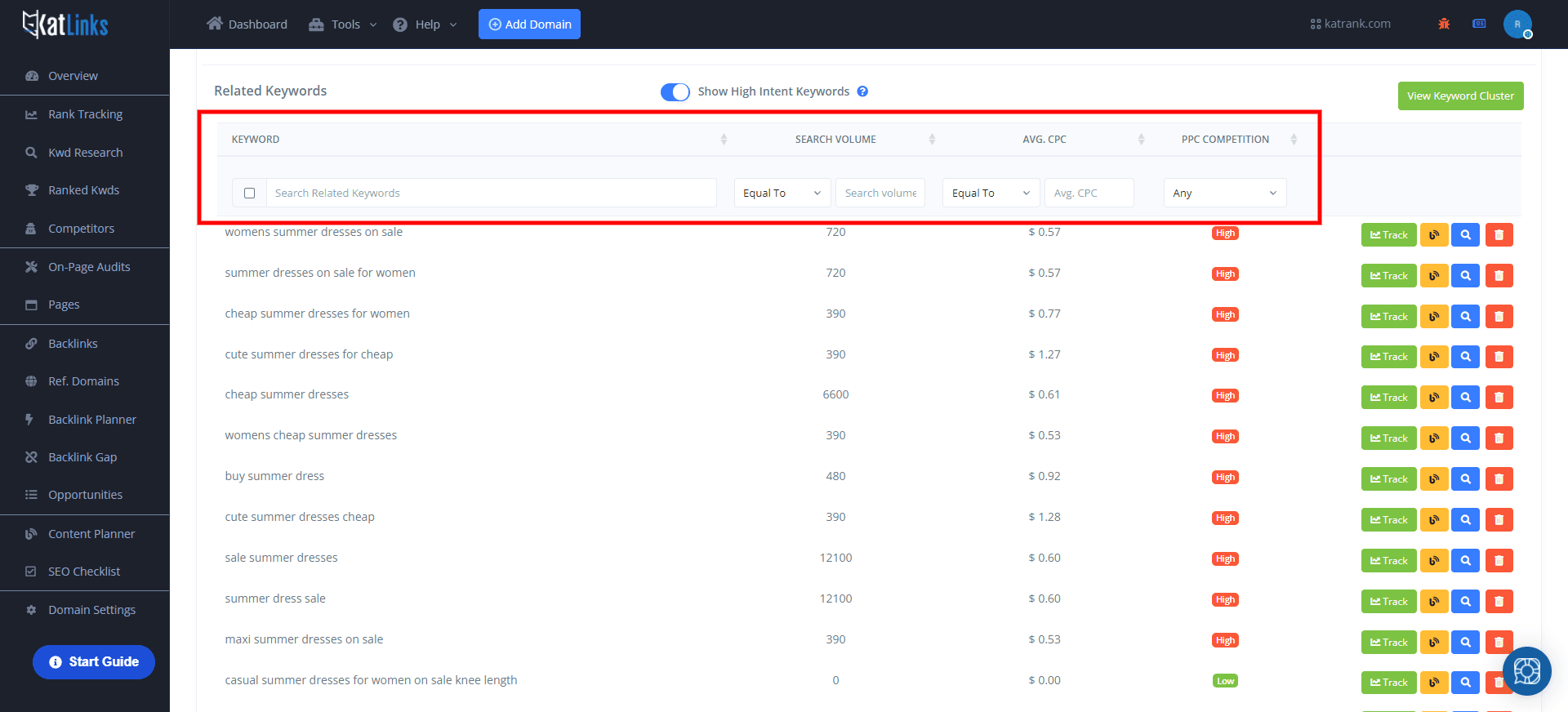Go to Rank Tracking
1568x712 pixels.
tap(85, 114)
